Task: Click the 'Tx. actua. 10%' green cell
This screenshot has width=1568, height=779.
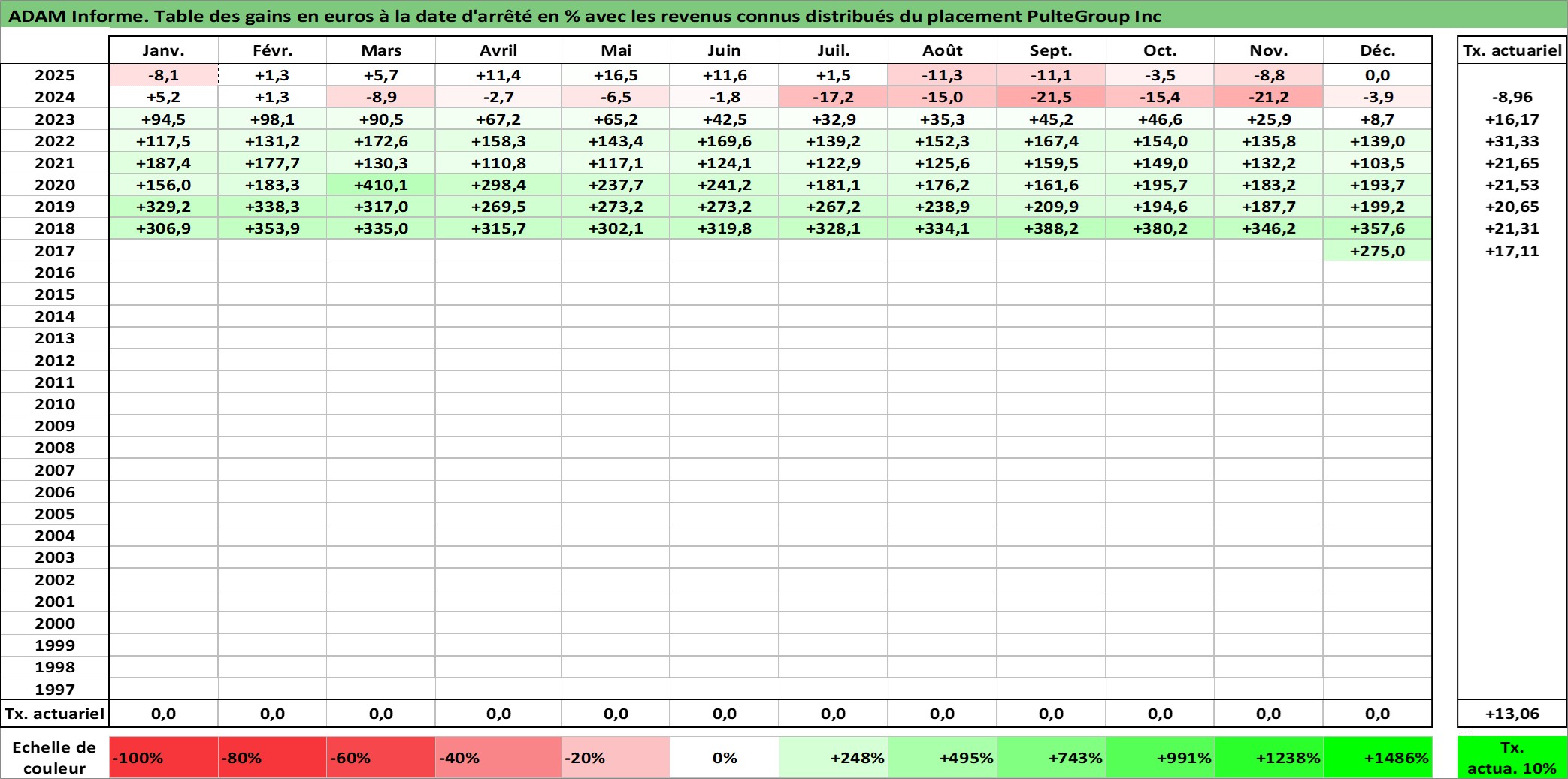Action: [x=1512, y=757]
